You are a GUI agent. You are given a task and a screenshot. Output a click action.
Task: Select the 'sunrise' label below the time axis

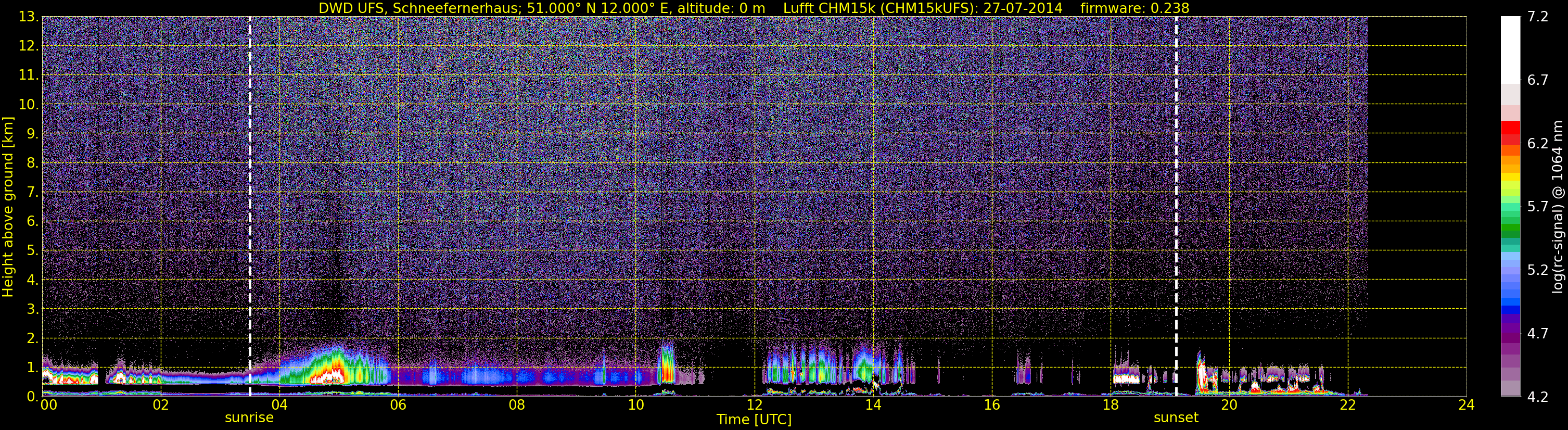coord(249,418)
